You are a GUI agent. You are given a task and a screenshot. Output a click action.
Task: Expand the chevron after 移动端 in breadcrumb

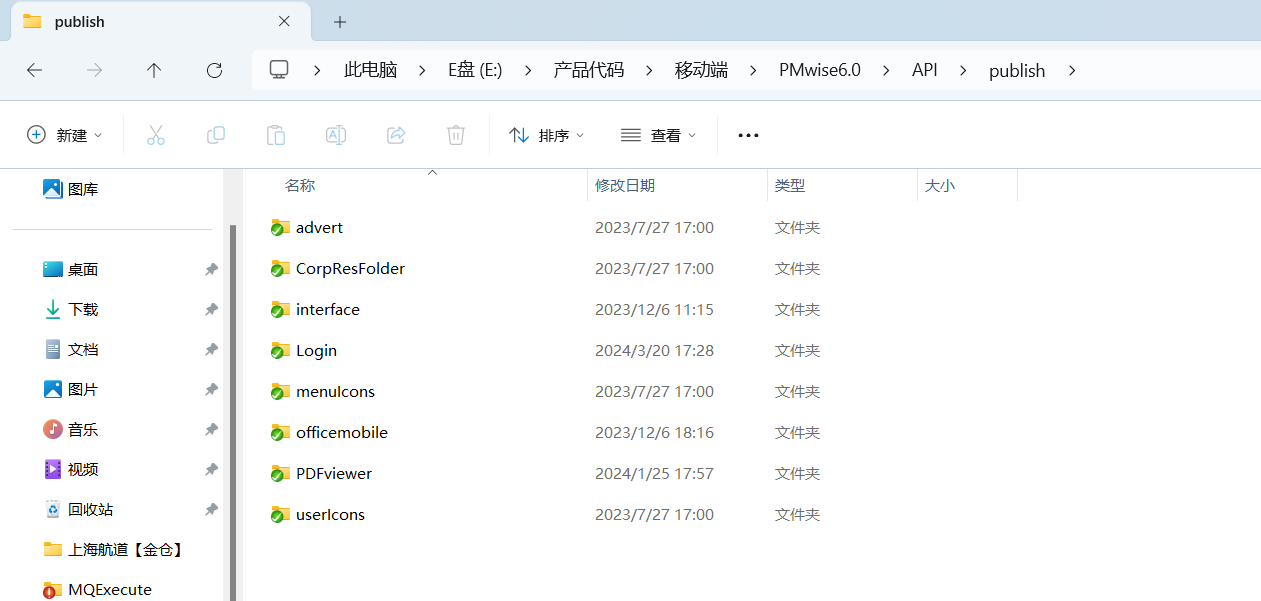pos(753,70)
